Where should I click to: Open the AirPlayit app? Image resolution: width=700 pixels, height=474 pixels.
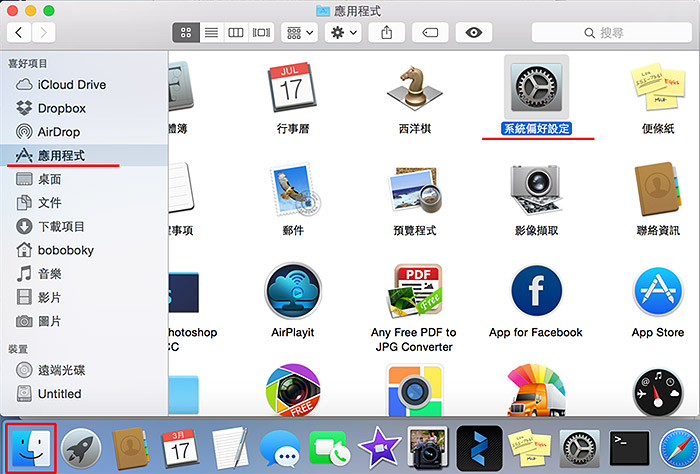tap(293, 291)
